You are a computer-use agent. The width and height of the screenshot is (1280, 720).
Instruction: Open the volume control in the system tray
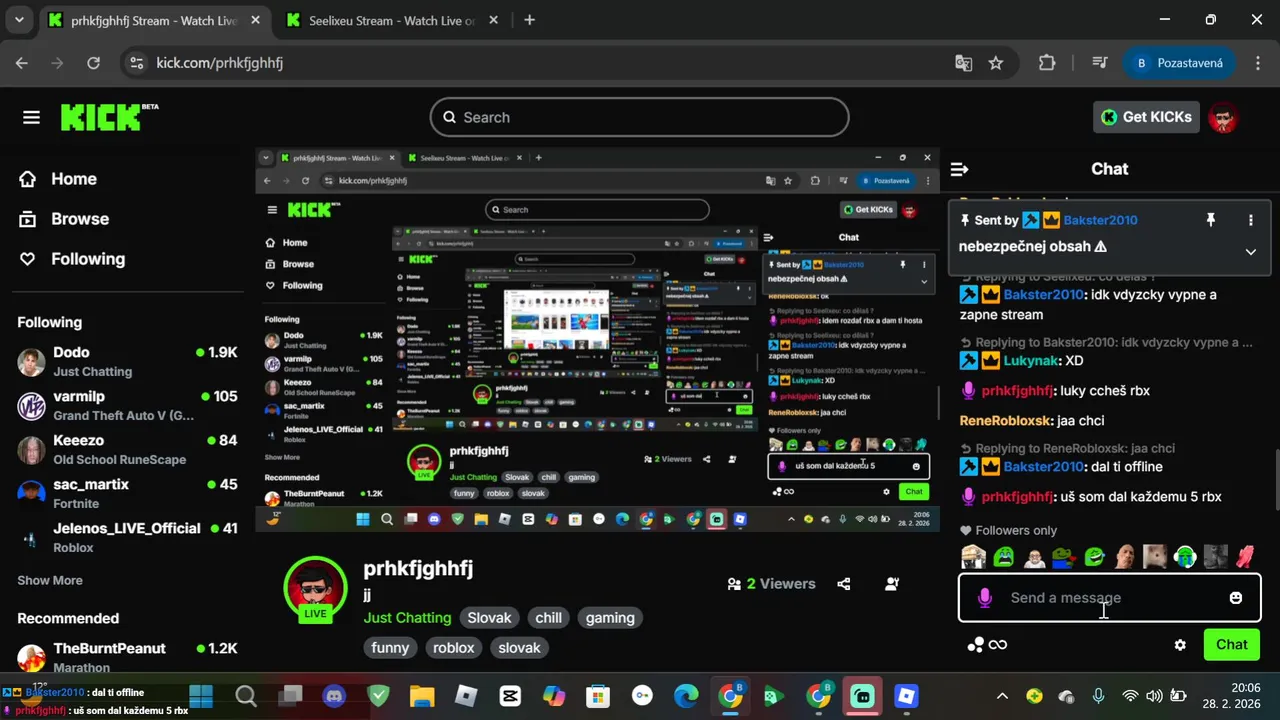[x=1154, y=696]
